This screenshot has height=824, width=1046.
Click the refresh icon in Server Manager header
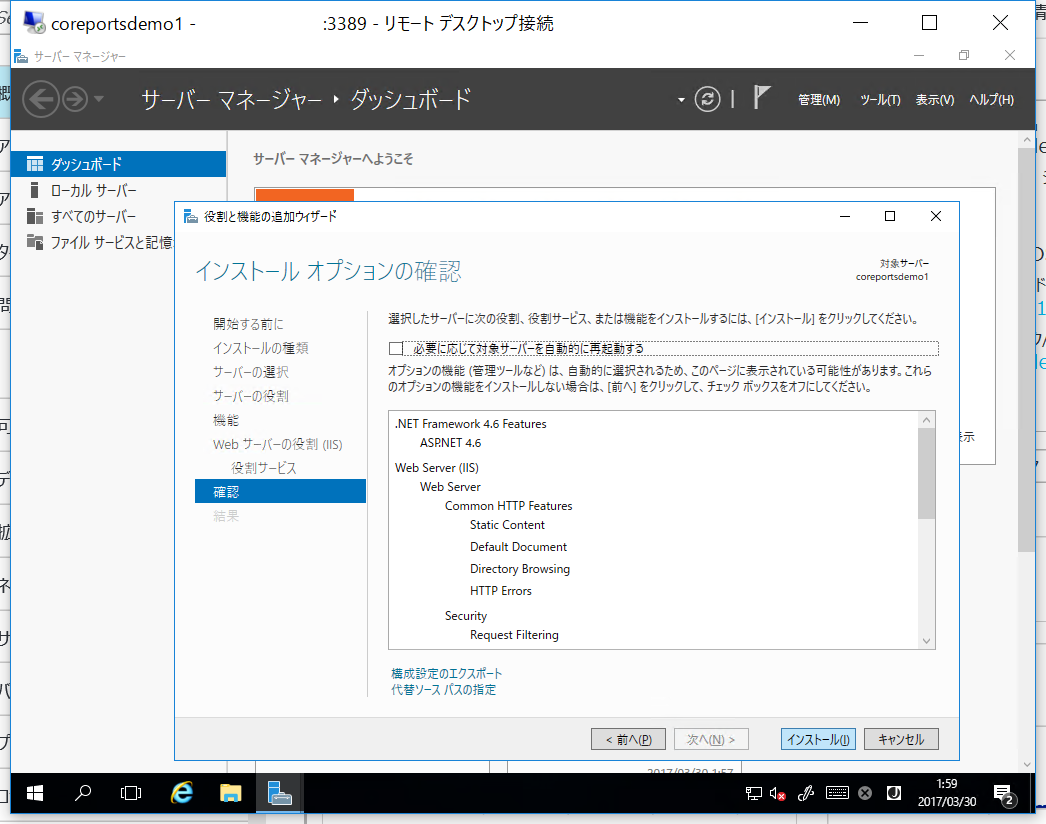(707, 99)
